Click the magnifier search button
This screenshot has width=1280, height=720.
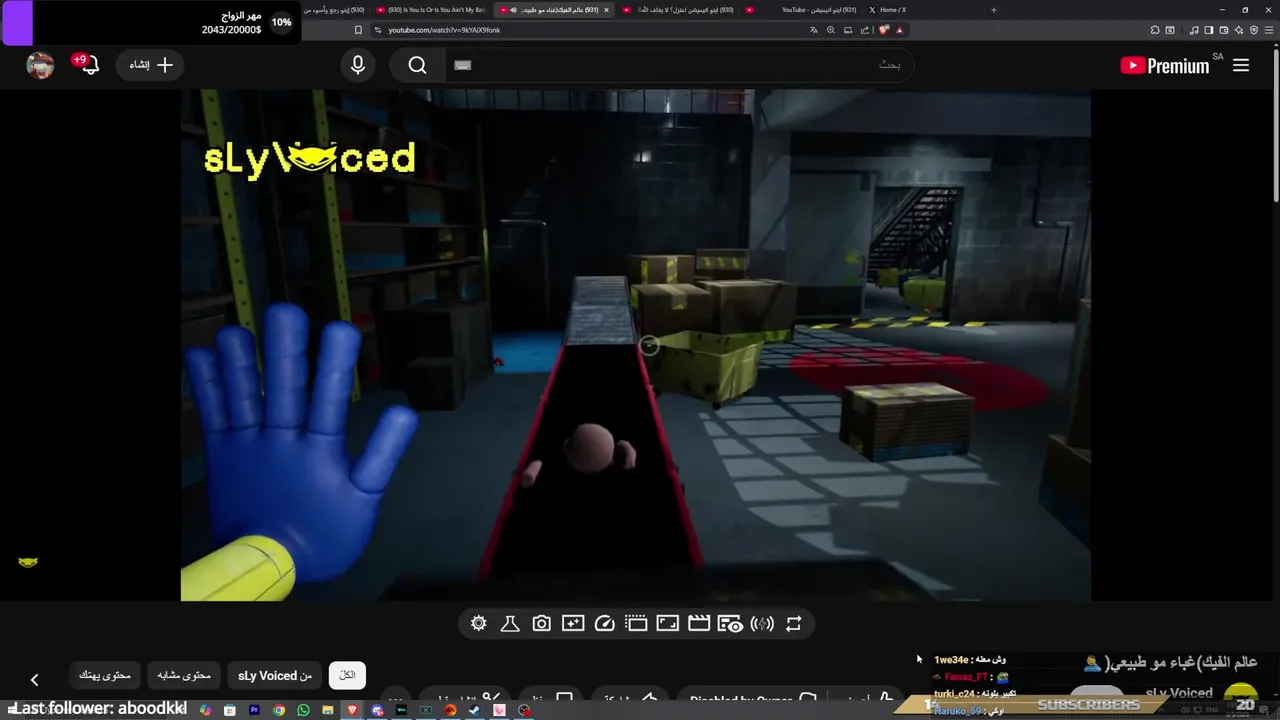coord(417,65)
